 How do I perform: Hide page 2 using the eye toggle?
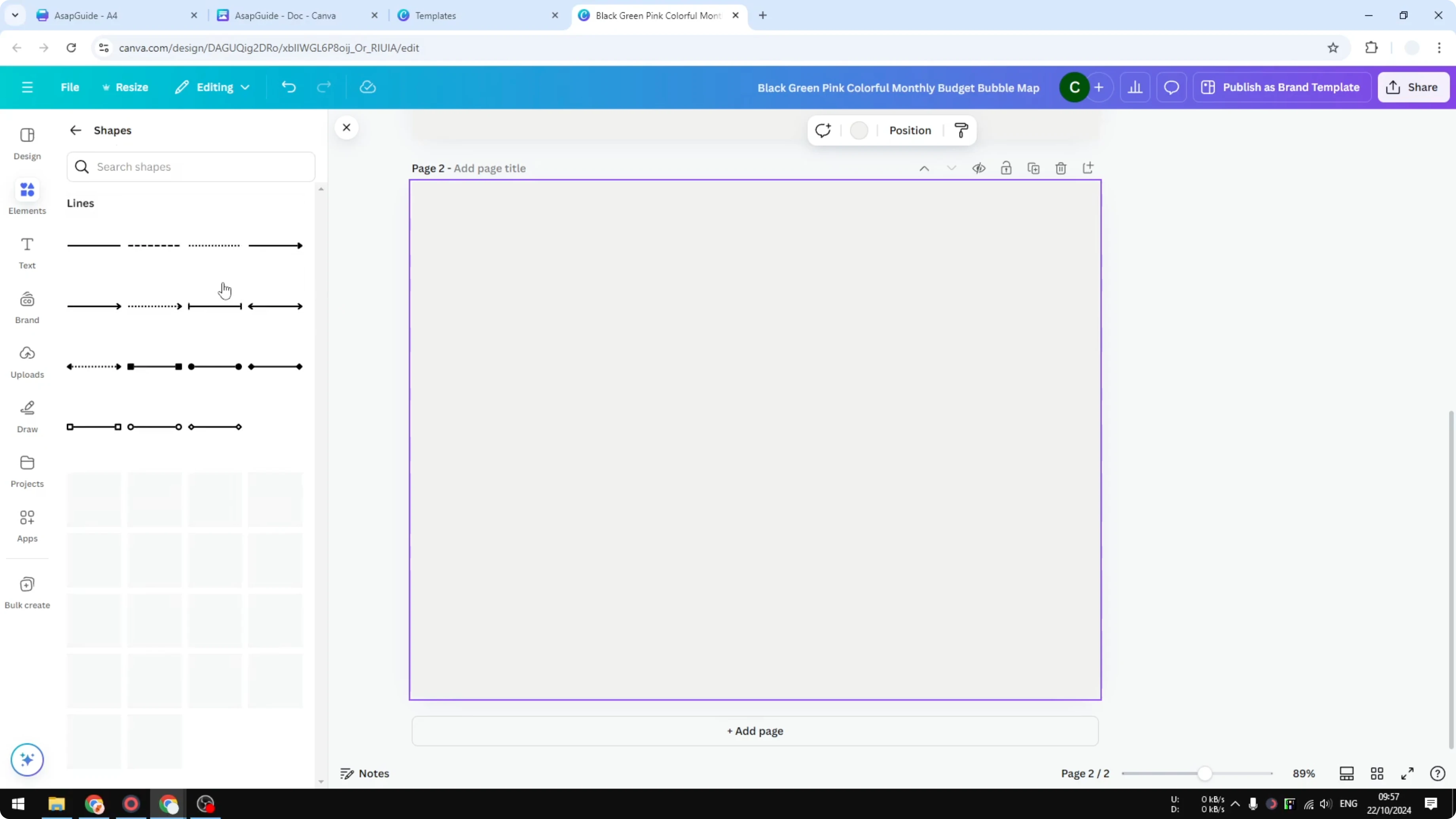pyautogui.click(x=980, y=168)
